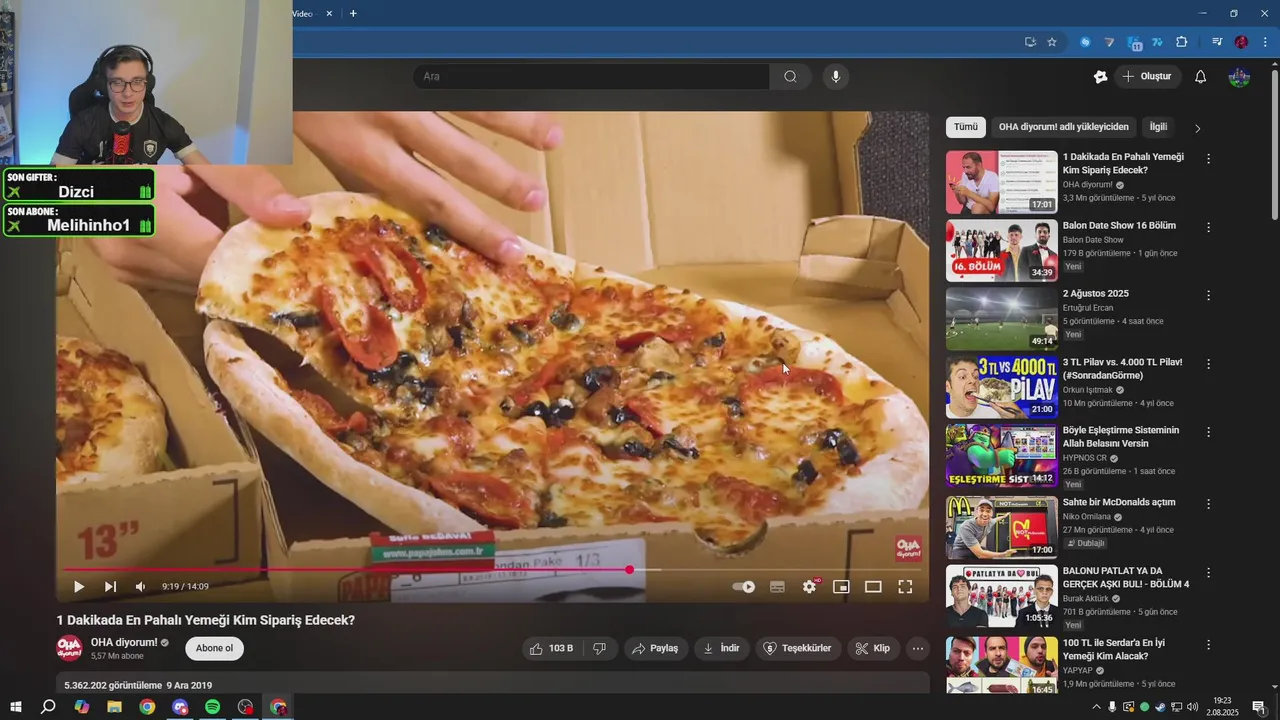Open options for 2 Ağustos 2025 video
1280x720 pixels.
1208,296
